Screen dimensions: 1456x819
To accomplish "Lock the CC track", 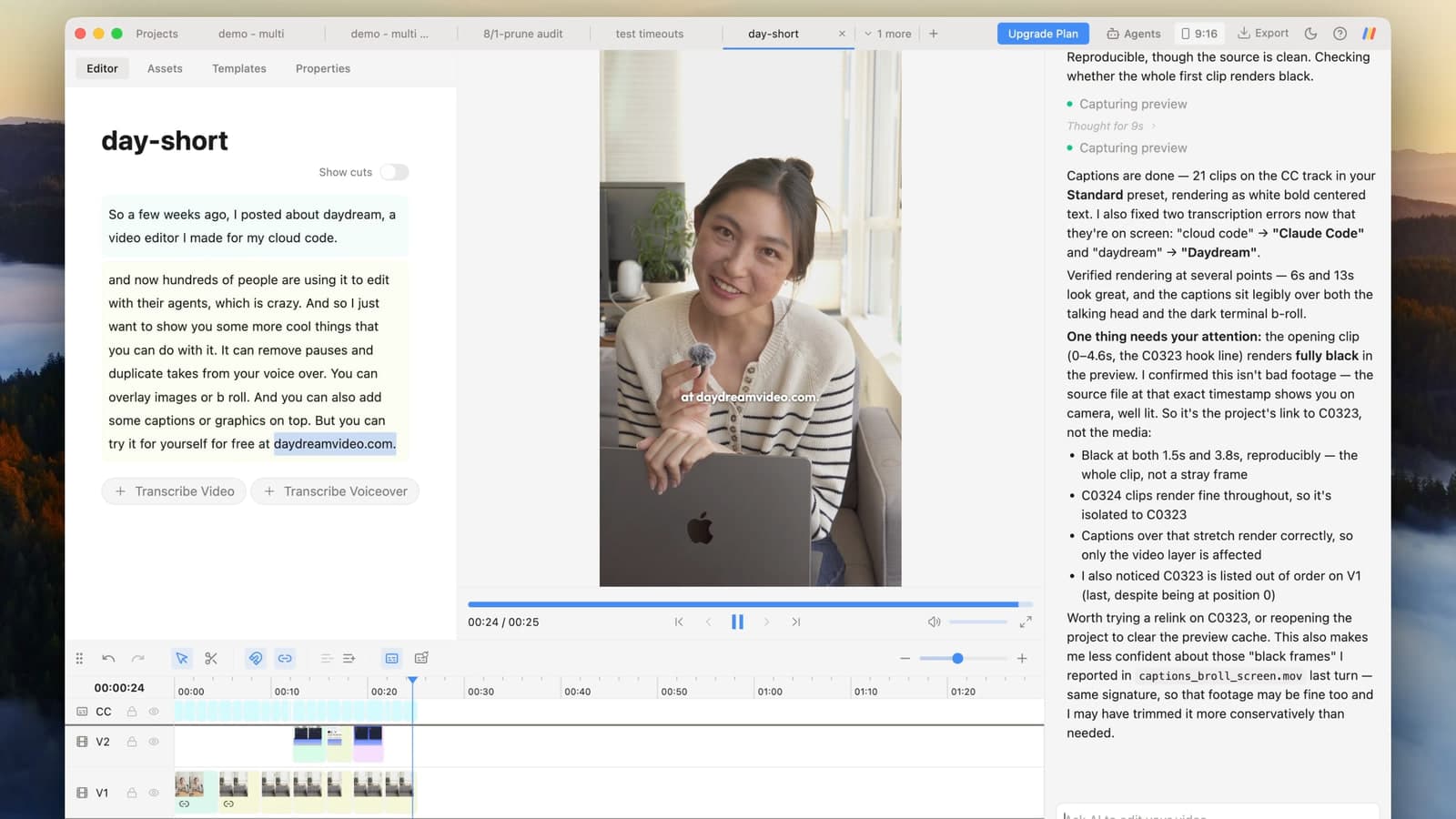I will coord(132,712).
